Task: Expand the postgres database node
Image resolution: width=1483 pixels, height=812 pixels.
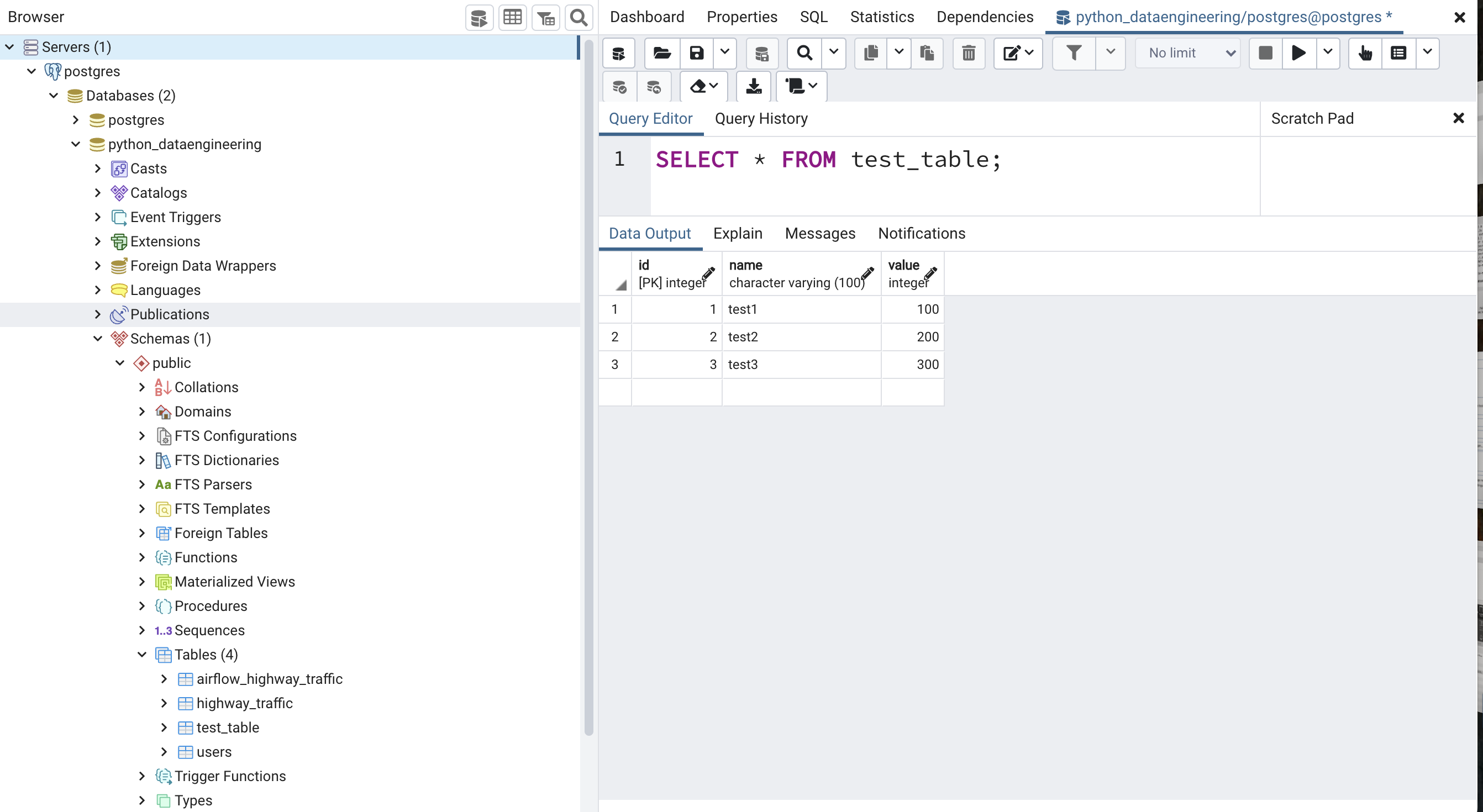Action: (75, 120)
